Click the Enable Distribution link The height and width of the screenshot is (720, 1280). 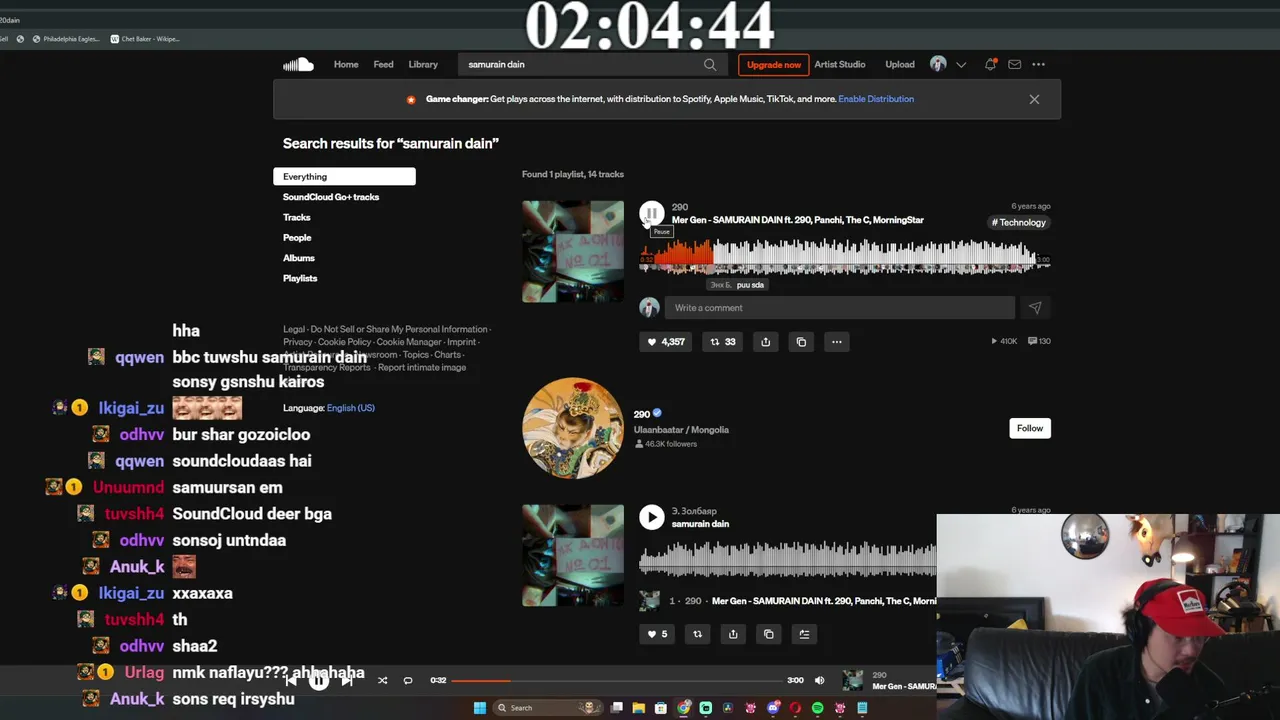point(876,99)
